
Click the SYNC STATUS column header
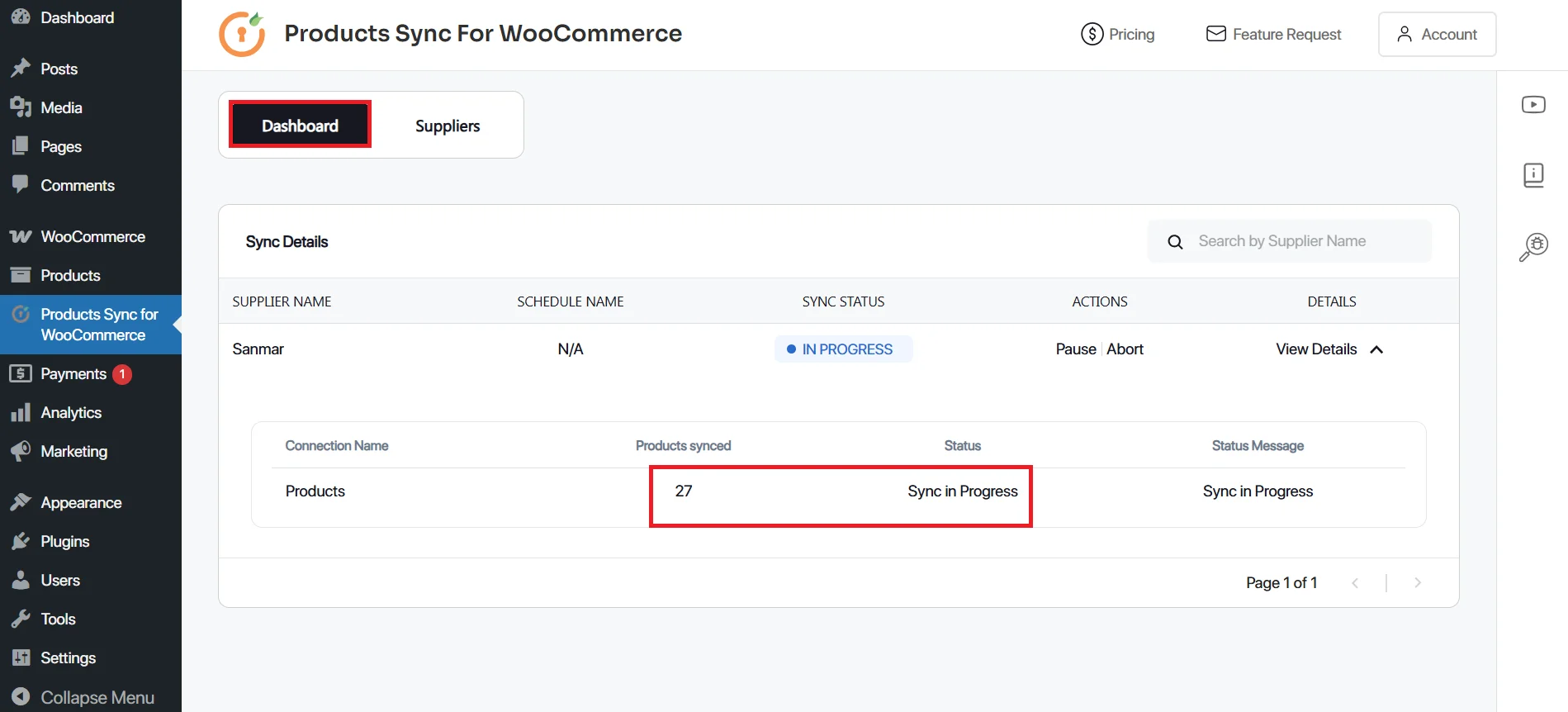click(x=843, y=301)
